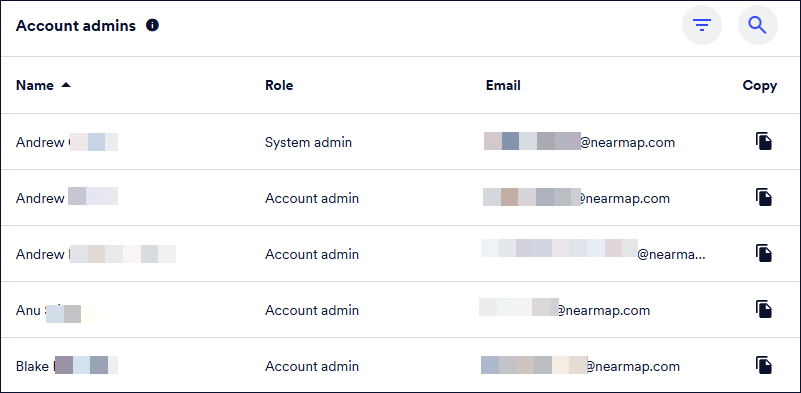The width and height of the screenshot is (801, 393).
Task: Click the search magnifier icon
Action: click(758, 25)
